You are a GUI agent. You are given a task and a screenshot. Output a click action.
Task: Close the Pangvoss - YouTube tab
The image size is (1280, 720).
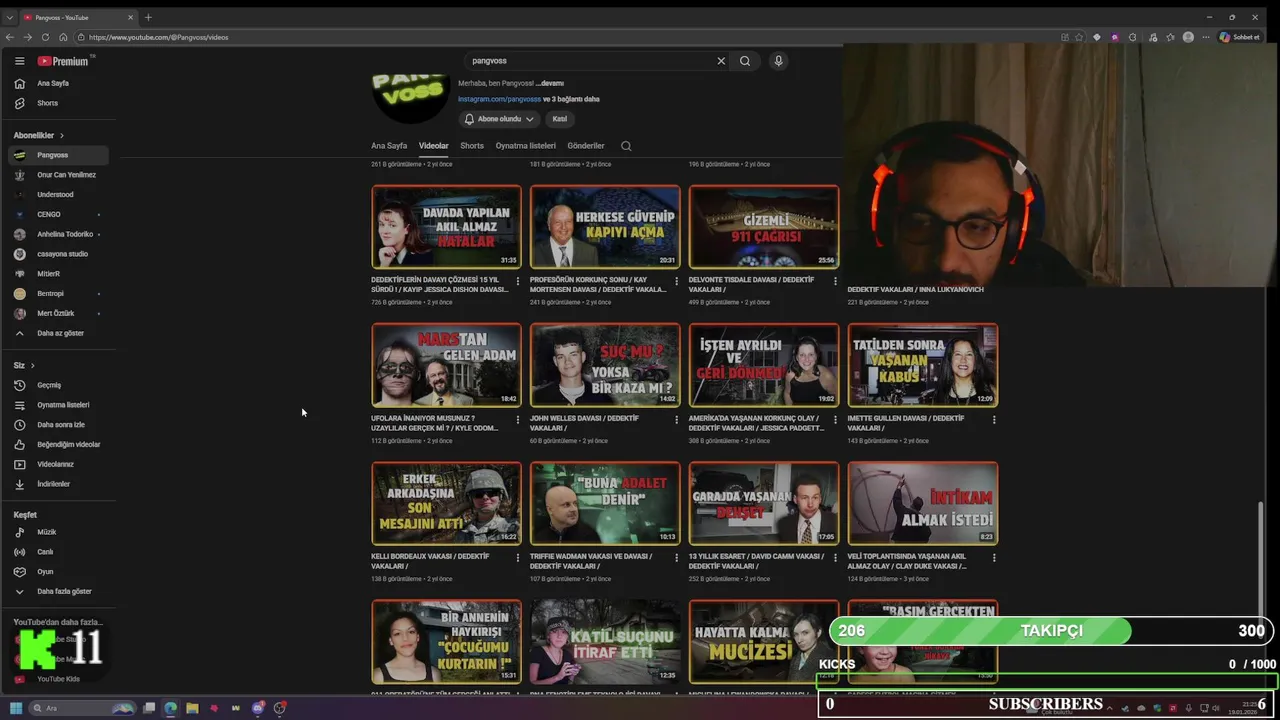(x=131, y=17)
